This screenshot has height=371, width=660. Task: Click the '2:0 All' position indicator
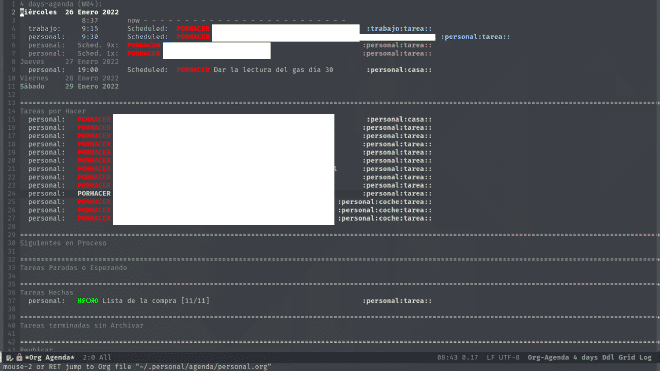tap(97, 358)
